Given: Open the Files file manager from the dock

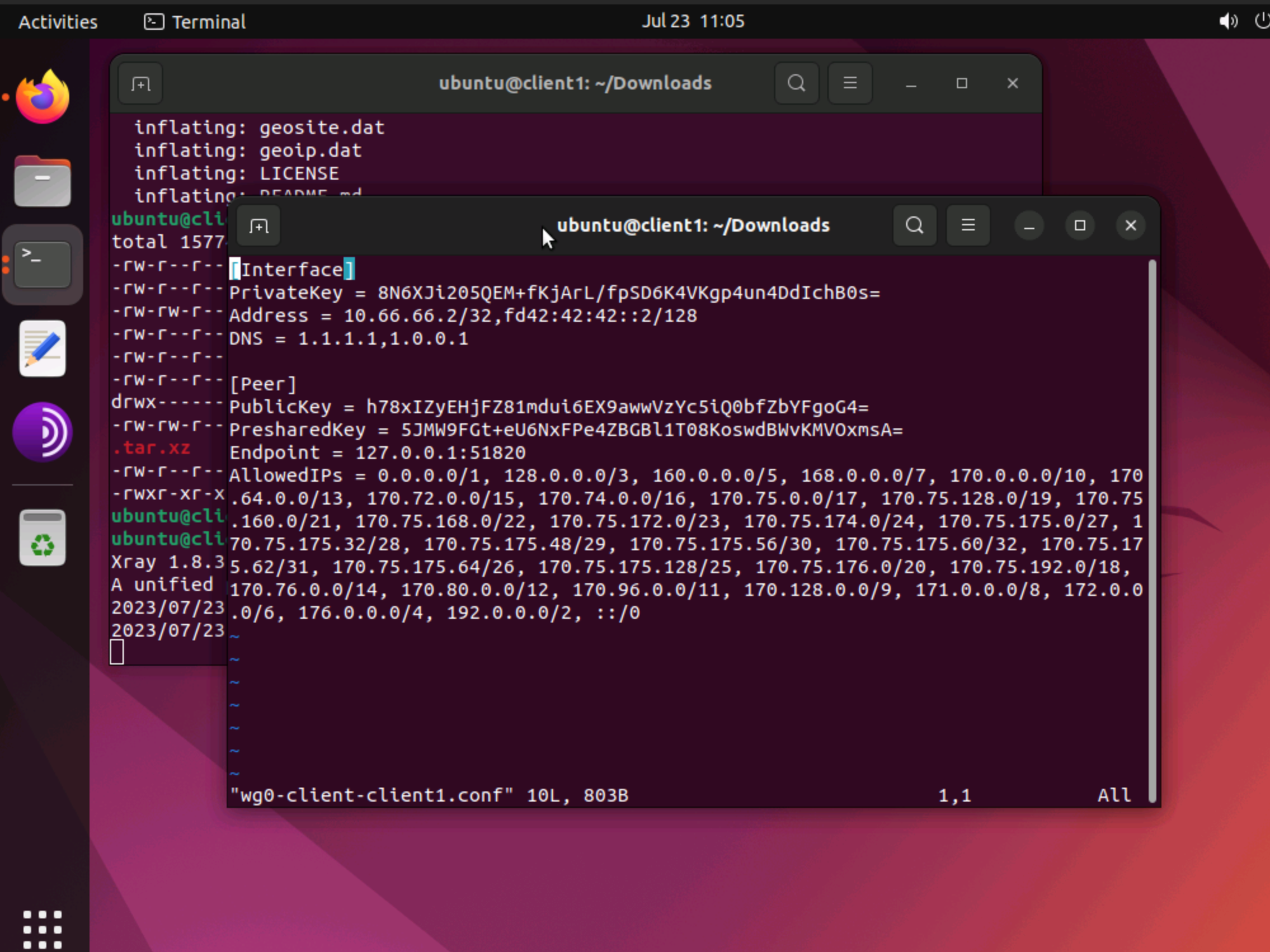Looking at the screenshot, I should click(42, 182).
